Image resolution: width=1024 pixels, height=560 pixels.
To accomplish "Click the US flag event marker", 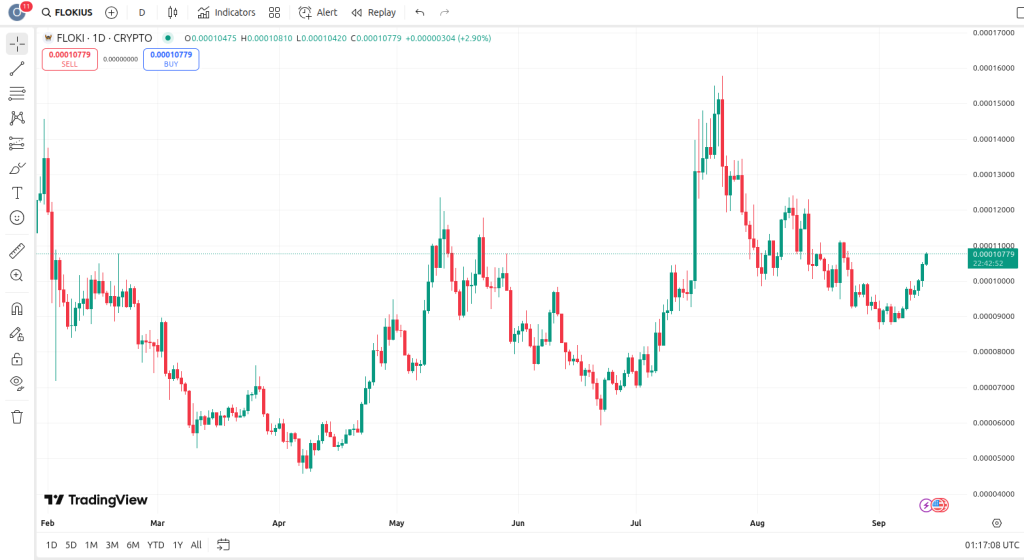I will 940,505.
